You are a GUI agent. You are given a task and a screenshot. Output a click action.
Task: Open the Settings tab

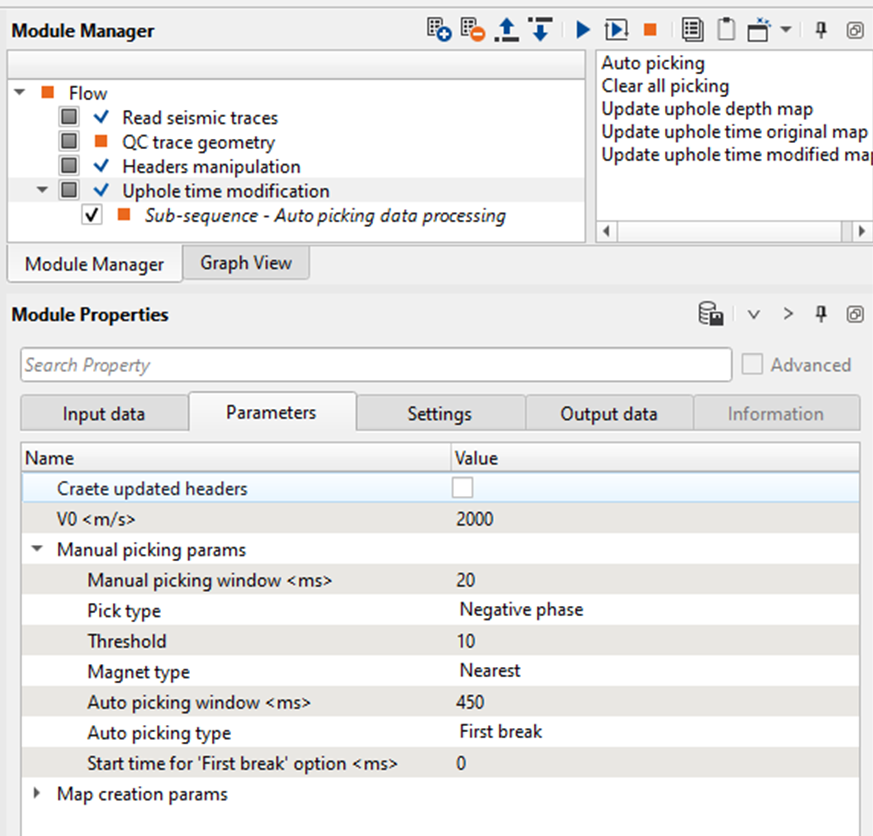pos(439,413)
